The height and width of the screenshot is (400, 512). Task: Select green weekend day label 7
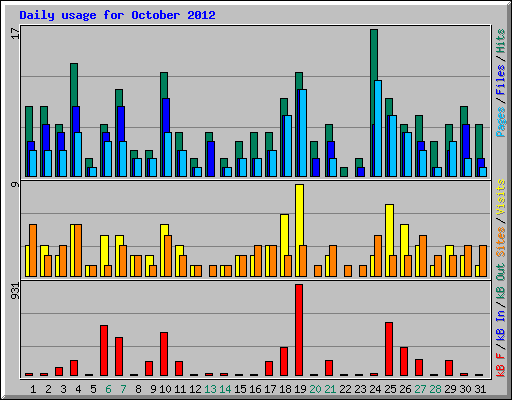(123, 389)
